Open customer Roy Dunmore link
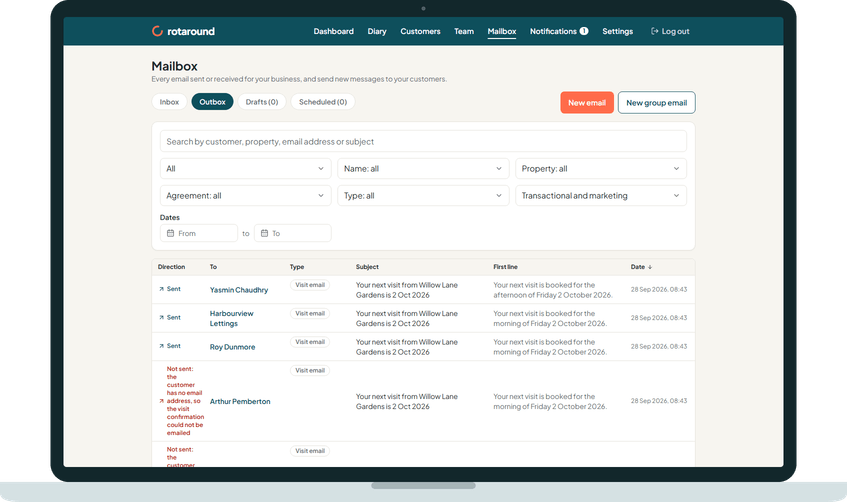 [232, 347]
